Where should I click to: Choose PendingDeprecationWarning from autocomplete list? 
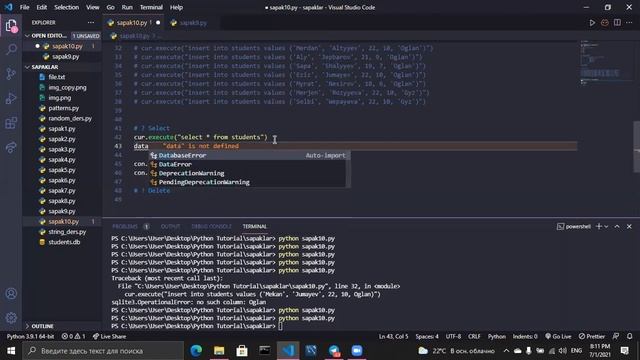(x=248, y=182)
